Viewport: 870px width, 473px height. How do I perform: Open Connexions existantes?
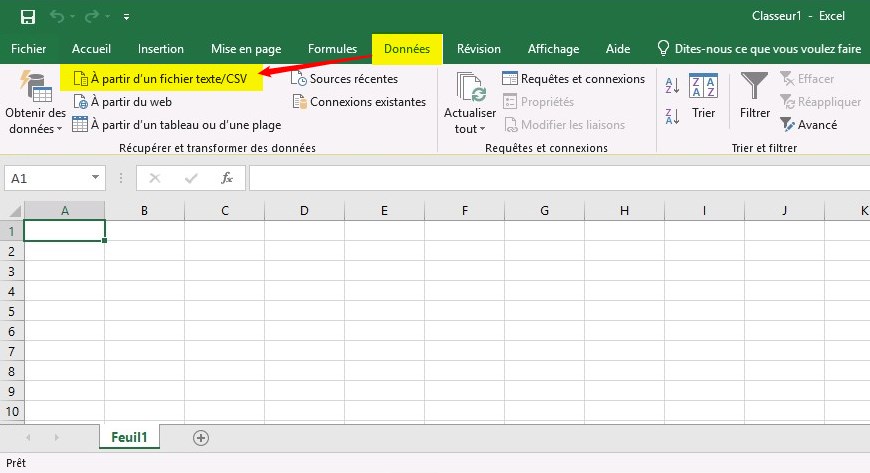367,102
